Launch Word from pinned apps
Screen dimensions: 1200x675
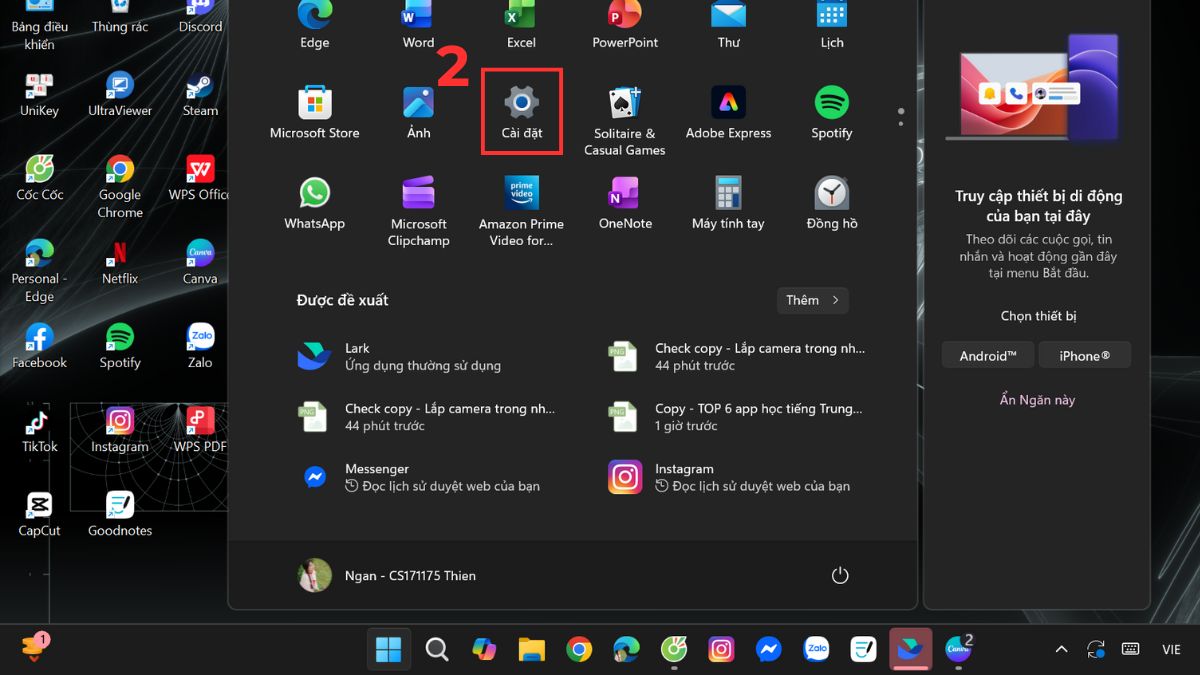(418, 25)
